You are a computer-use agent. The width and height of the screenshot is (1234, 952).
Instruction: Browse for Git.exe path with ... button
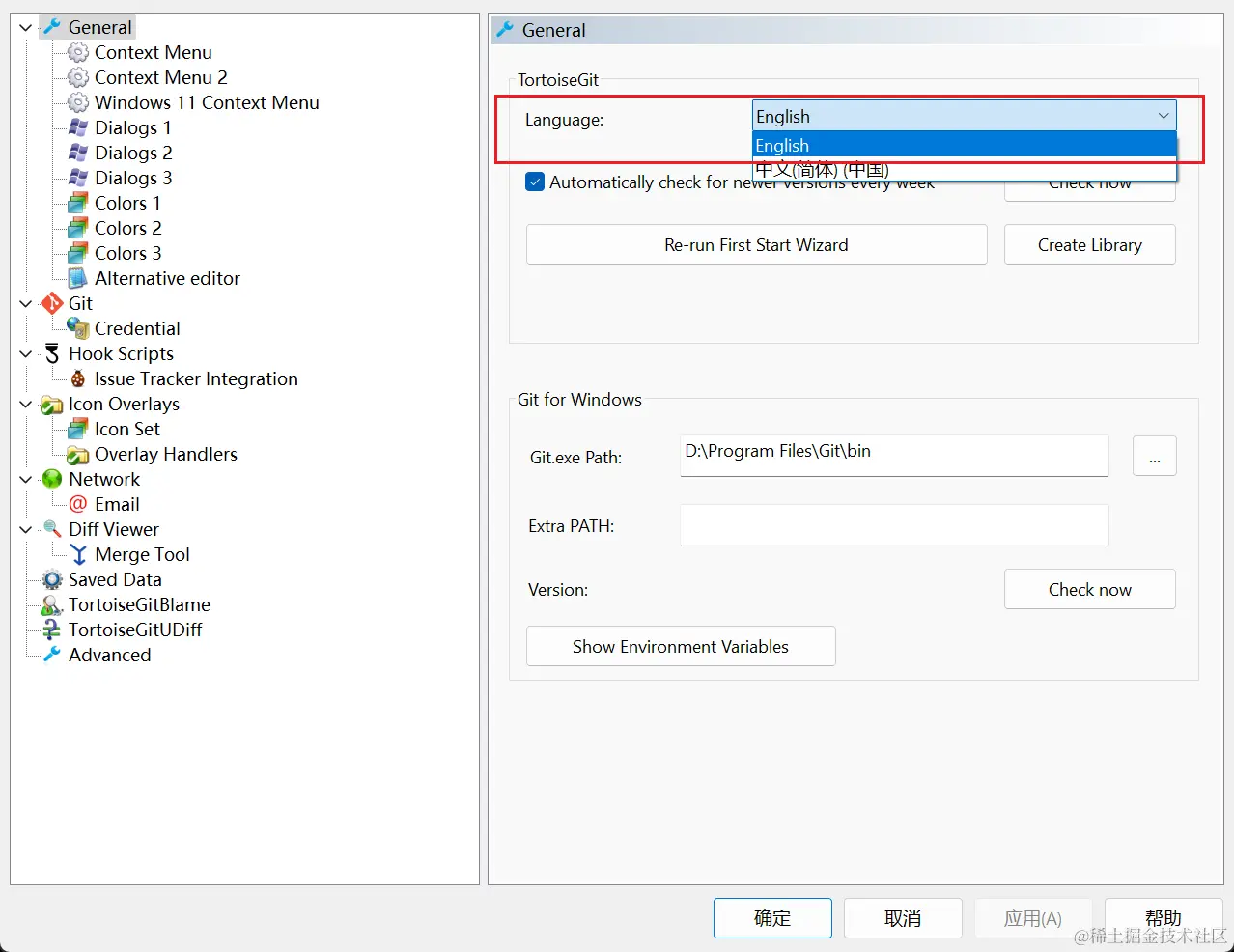(1154, 456)
